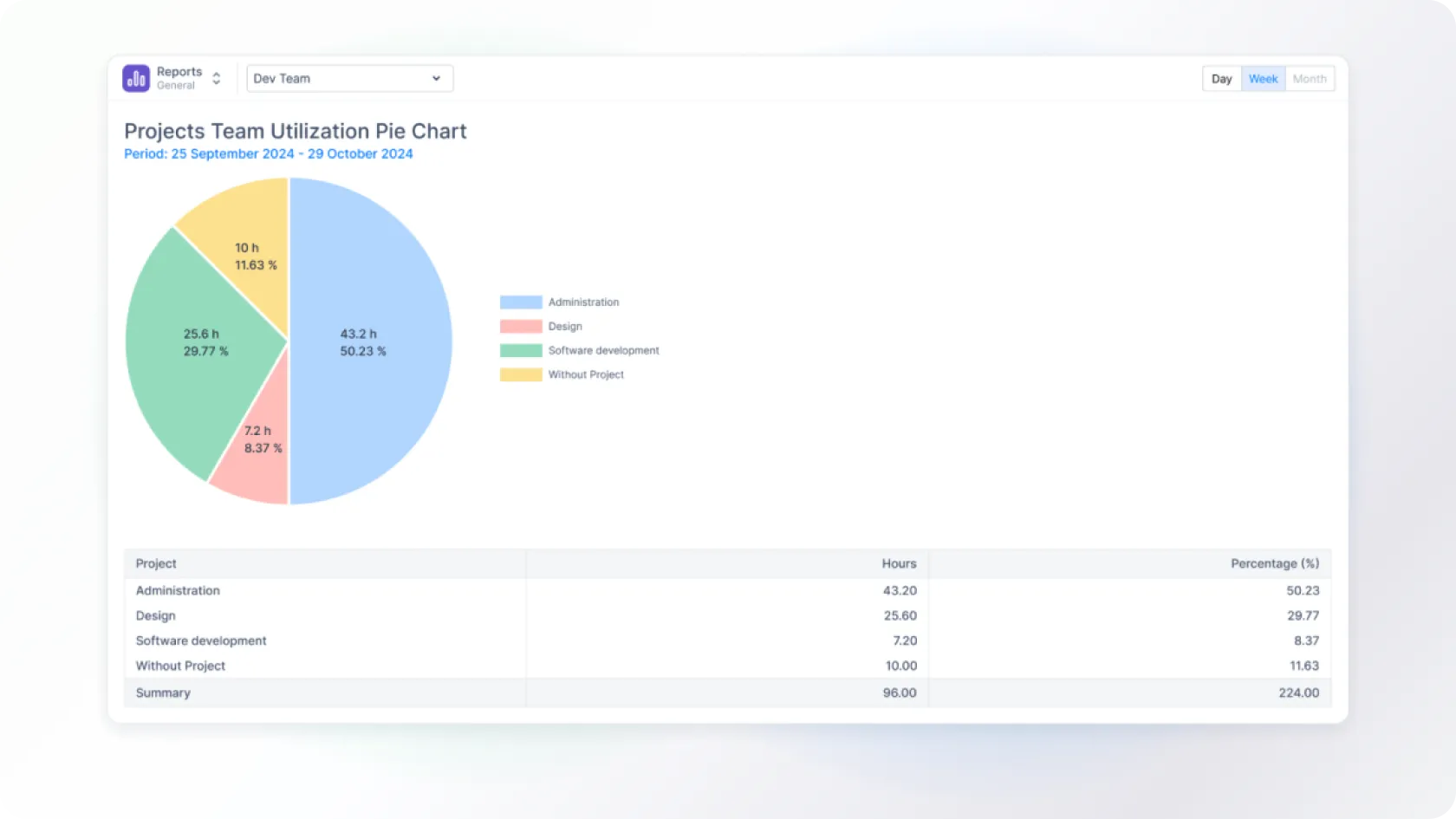Click the purple Reports bar chart icon
This screenshot has width=1456, height=819.
pos(136,78)
